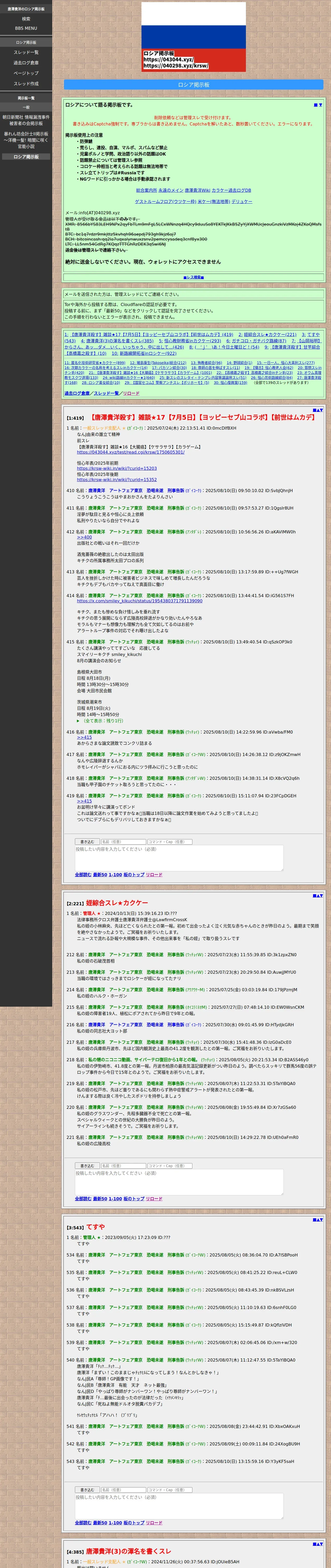Screen dimensions: 331x1568
Task: Click 1-100 under the 雑談★17 thread
Action: coord(115,875)
